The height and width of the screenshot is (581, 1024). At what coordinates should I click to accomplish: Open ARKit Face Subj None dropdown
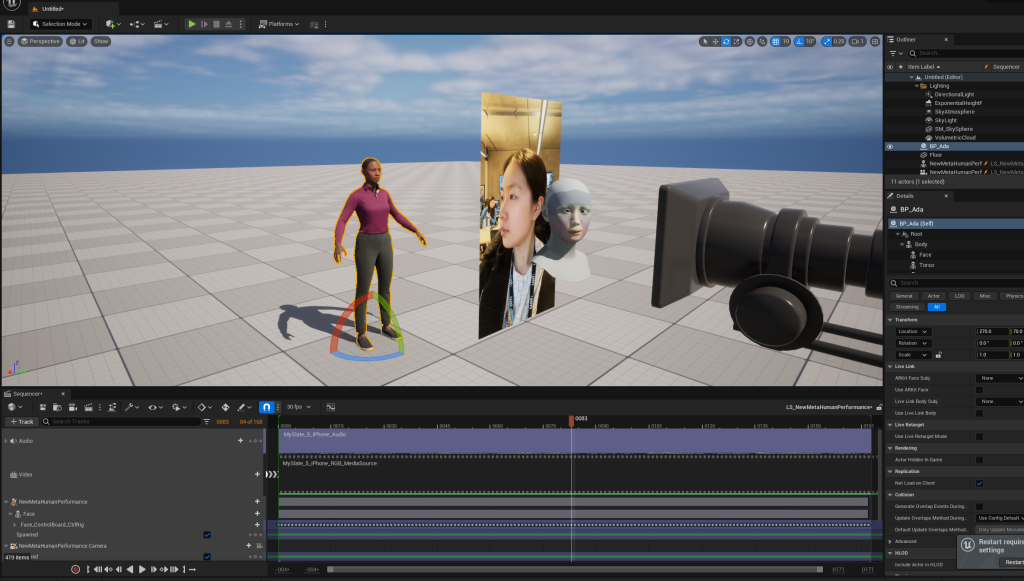click(999, 379)
